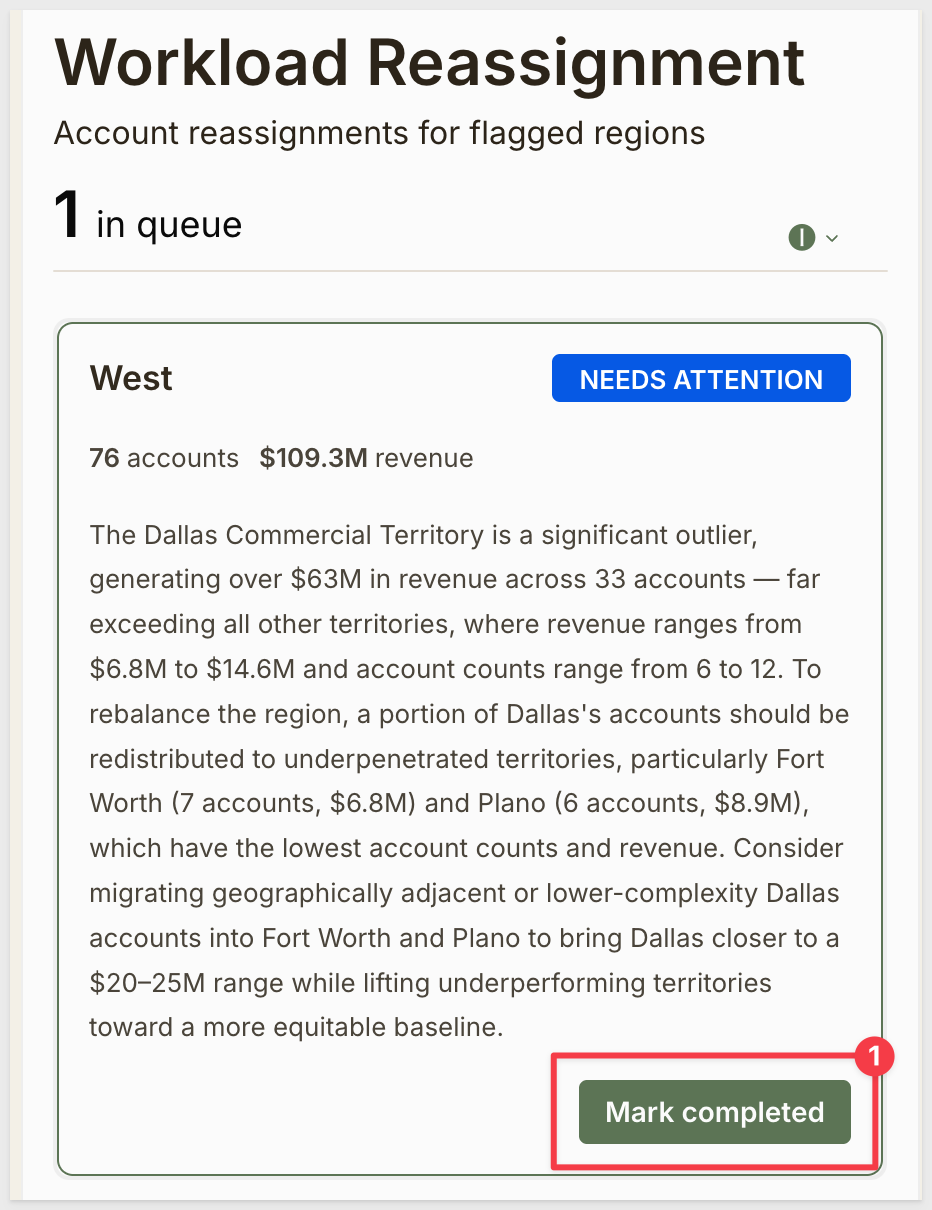Image resolution: width=932 pixels, height=1210 pixels.
Task: Click the "1 in queue" counter
Action: 148,219
